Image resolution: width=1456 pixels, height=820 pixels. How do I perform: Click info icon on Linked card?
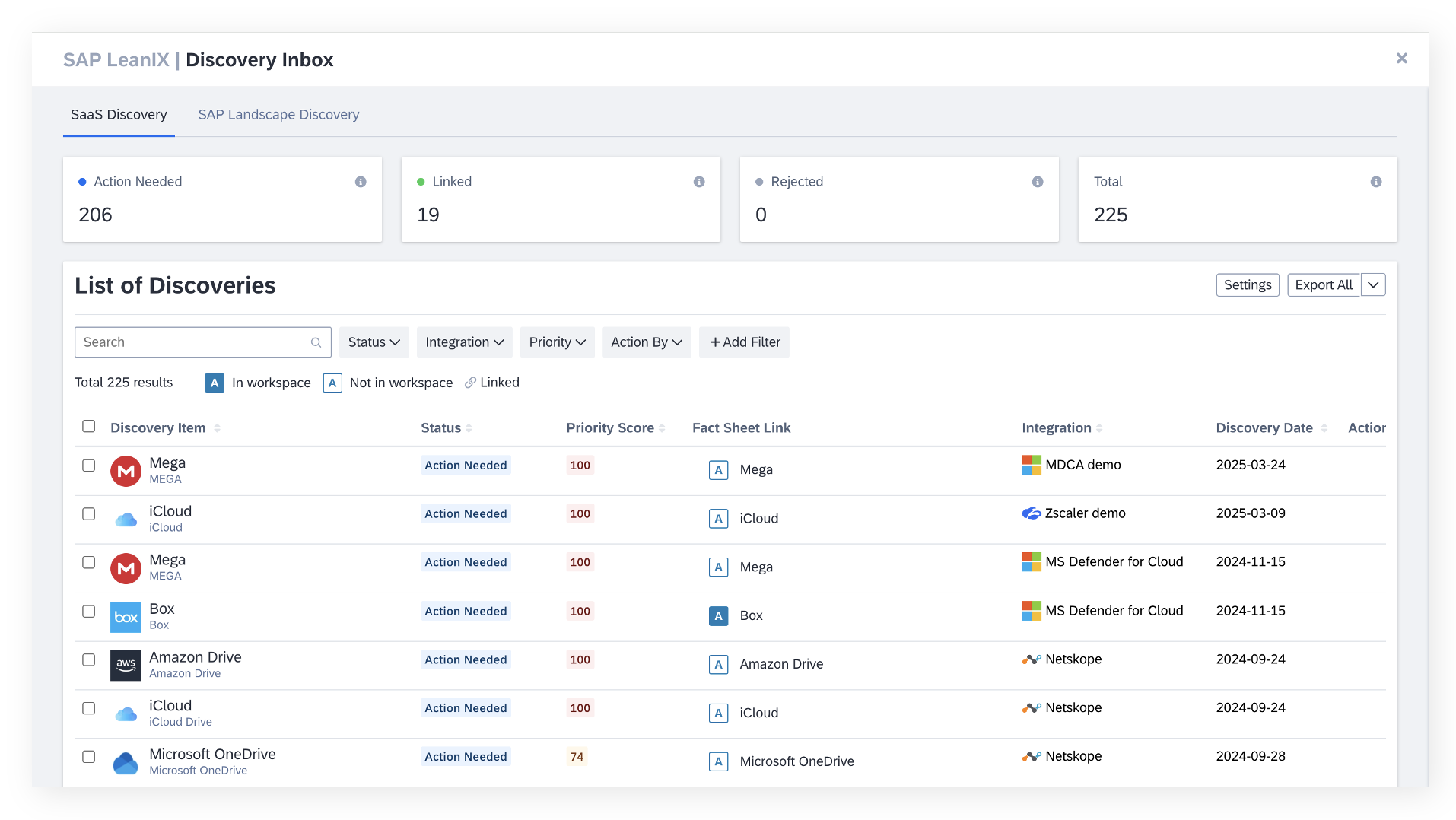coord(699,182)
